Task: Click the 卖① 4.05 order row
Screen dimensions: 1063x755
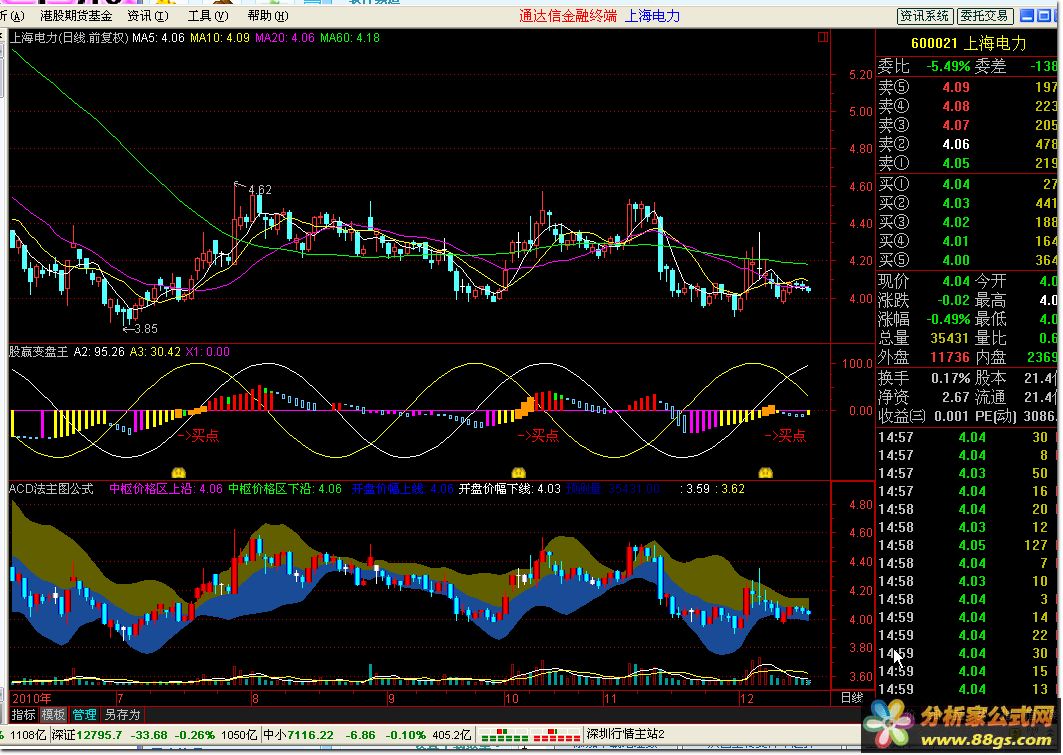Action: coord(967,163)
